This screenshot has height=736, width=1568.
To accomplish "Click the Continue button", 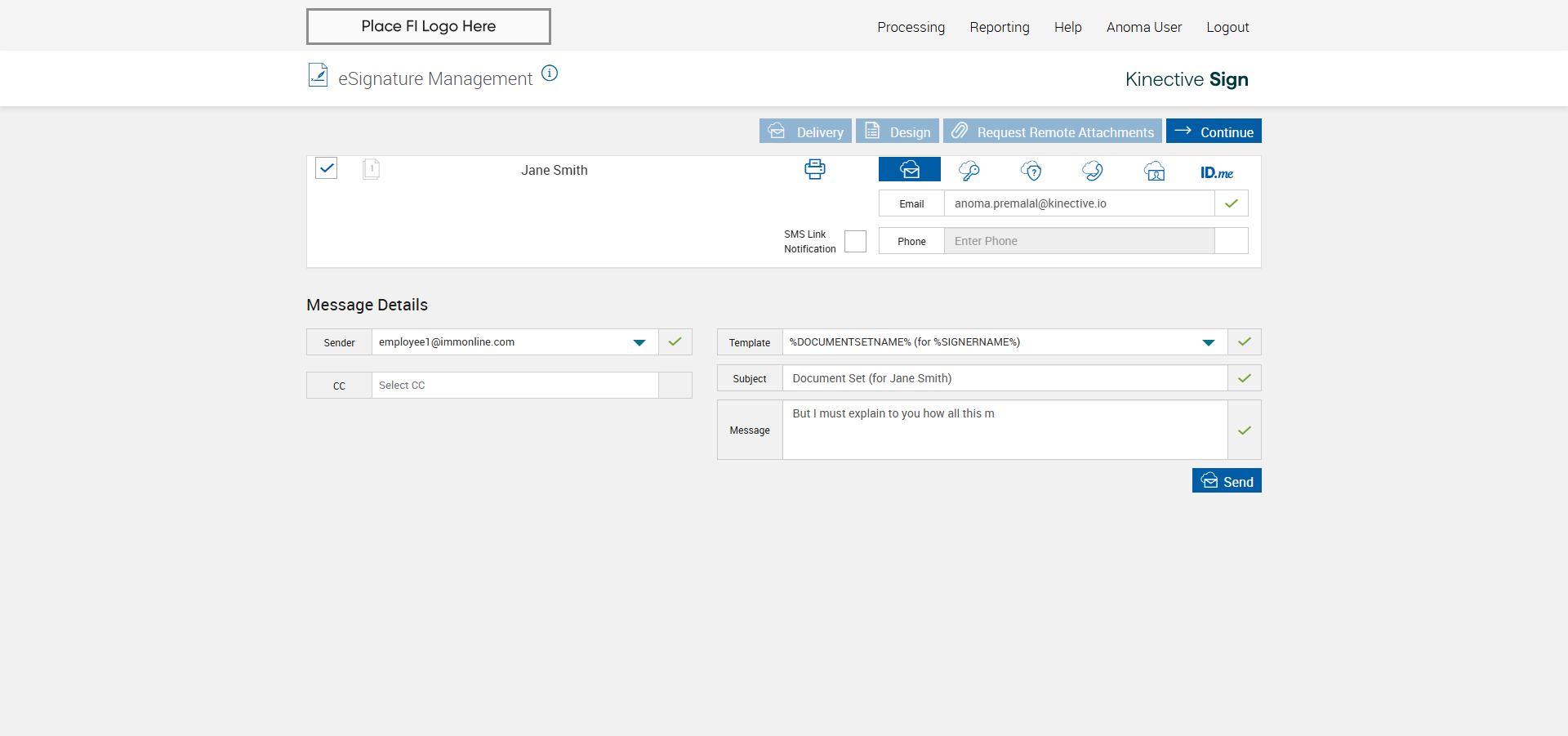I will coord(1214,132).
